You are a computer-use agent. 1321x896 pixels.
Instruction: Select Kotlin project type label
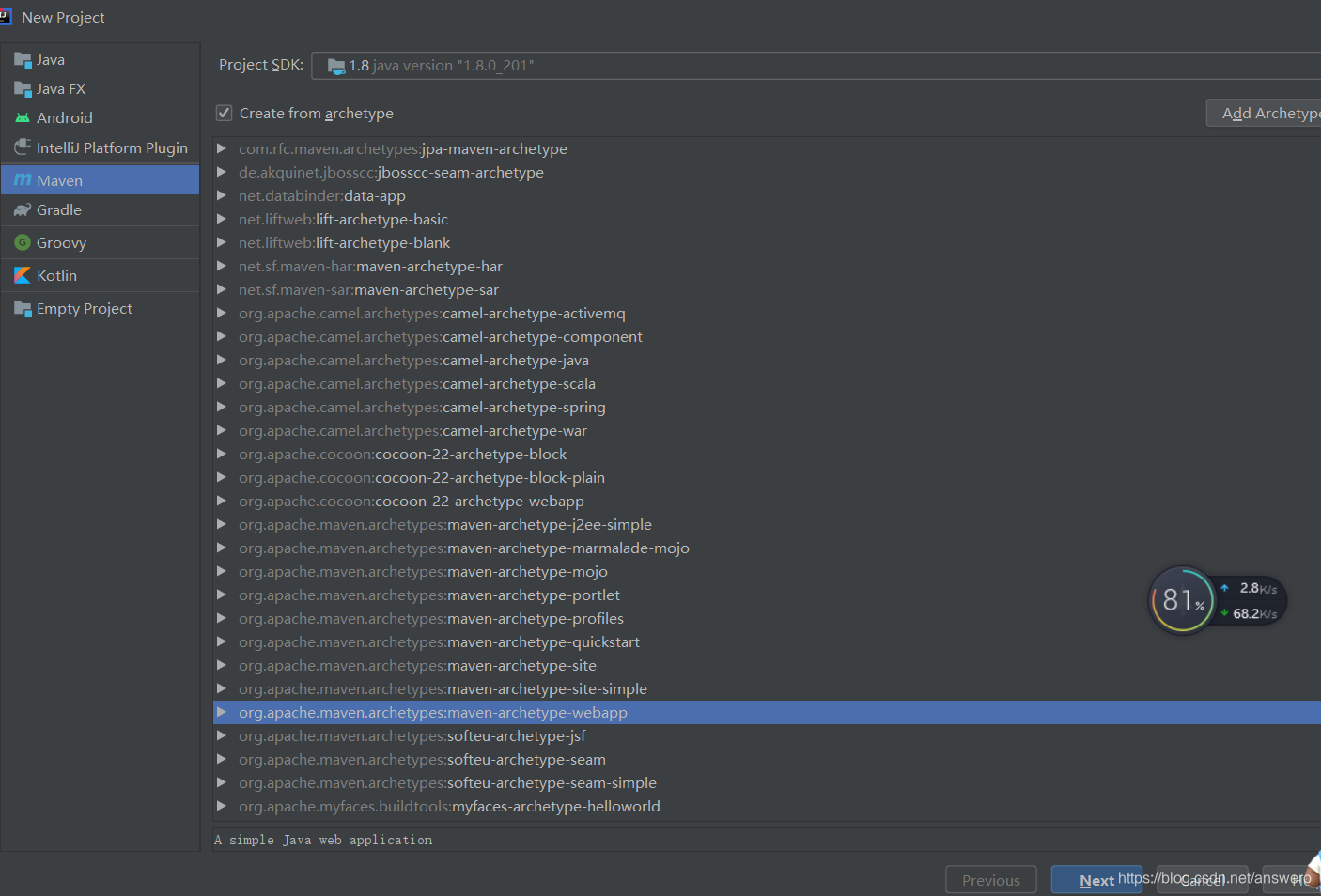point(56,275)
